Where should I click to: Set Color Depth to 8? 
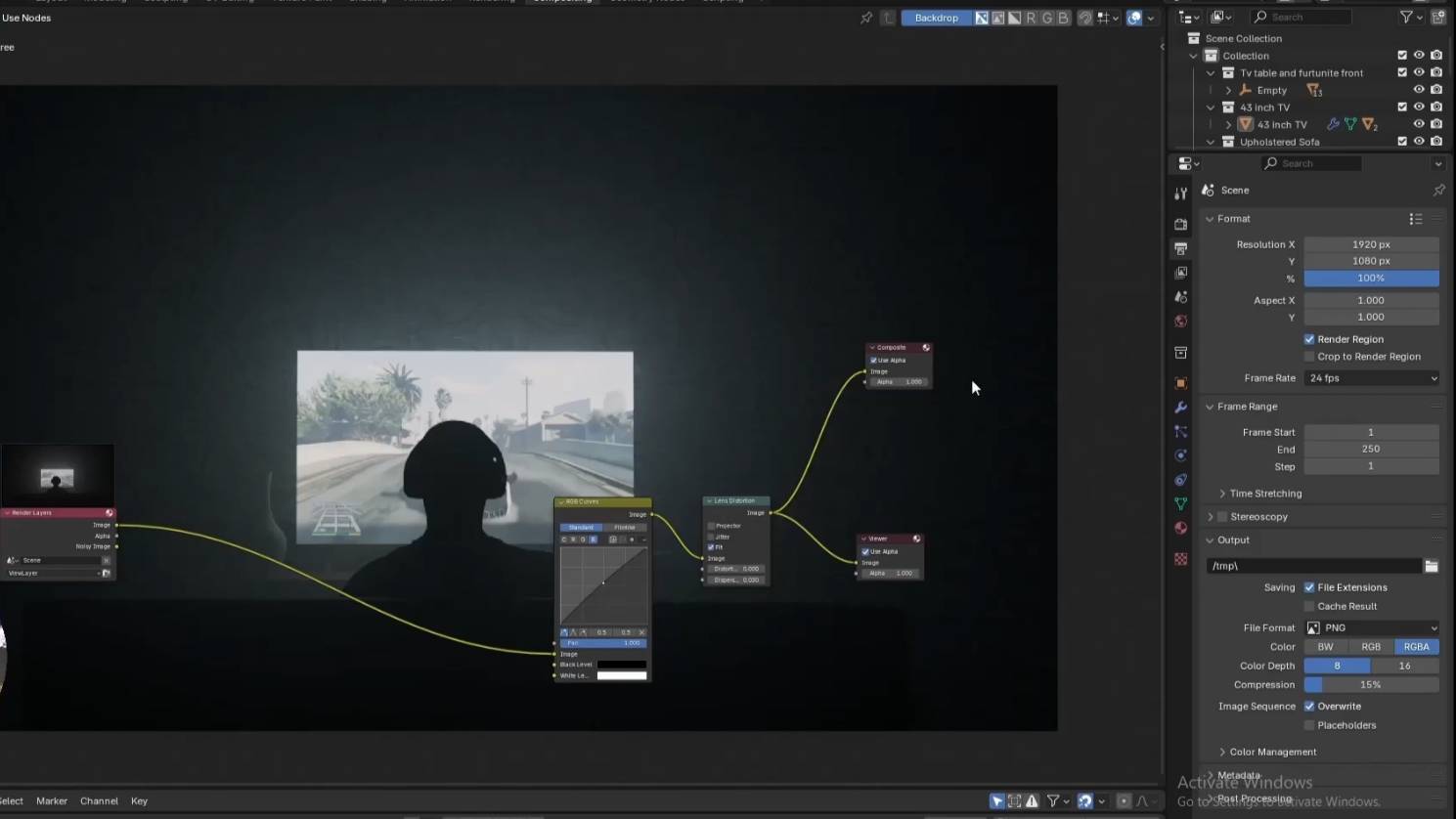1337,666
